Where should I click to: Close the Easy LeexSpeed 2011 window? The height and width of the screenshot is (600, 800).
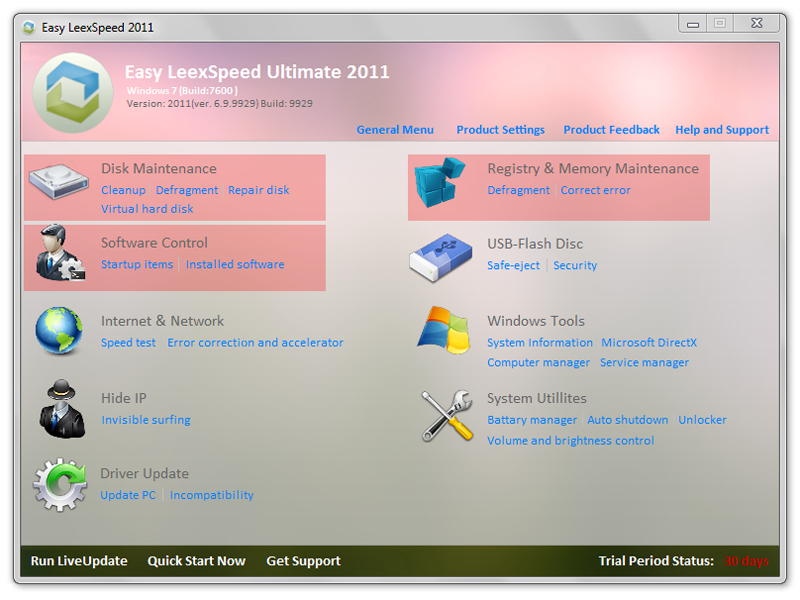coord(757,23)
